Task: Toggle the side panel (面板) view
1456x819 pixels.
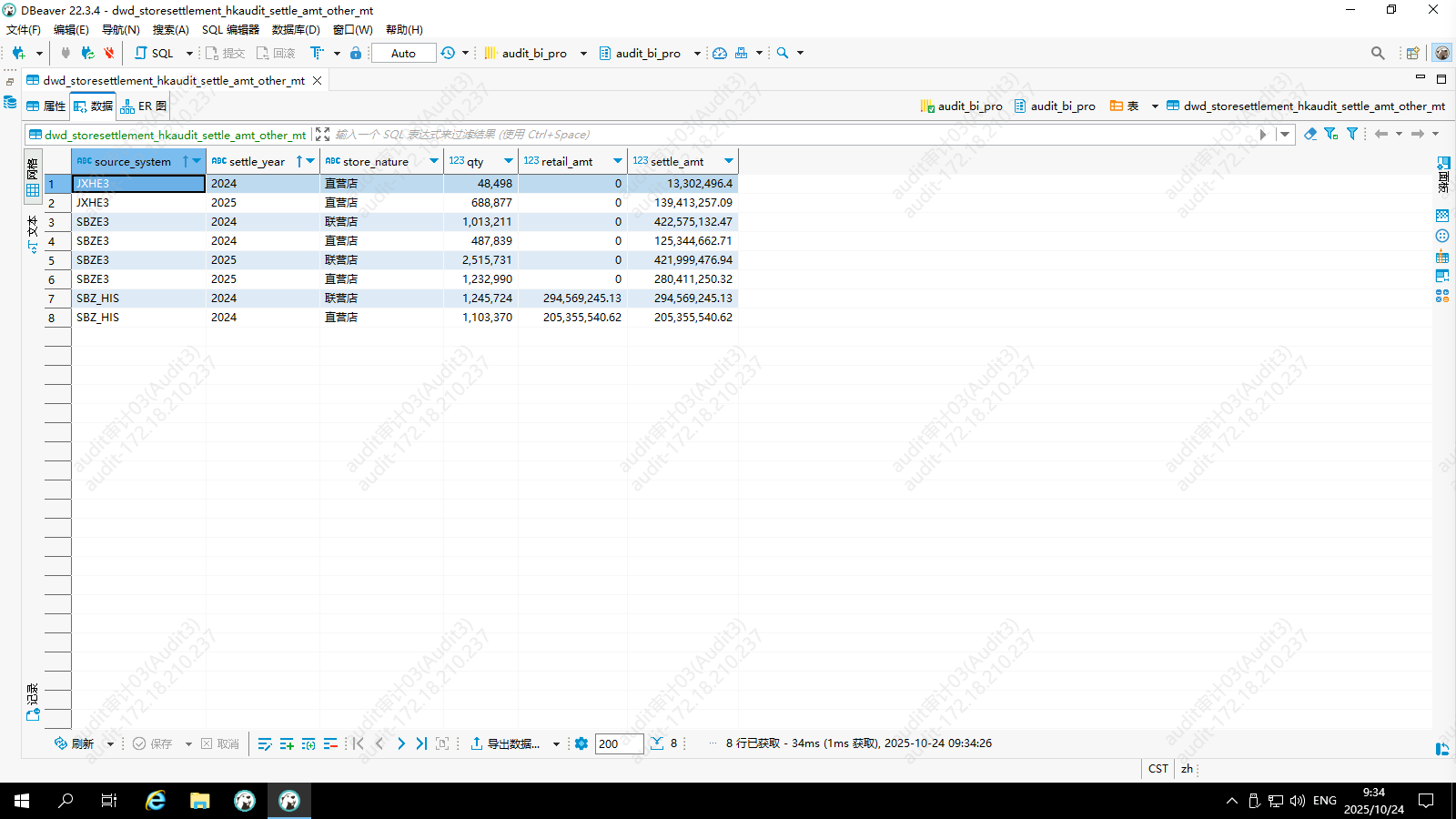Action: 1442,175
